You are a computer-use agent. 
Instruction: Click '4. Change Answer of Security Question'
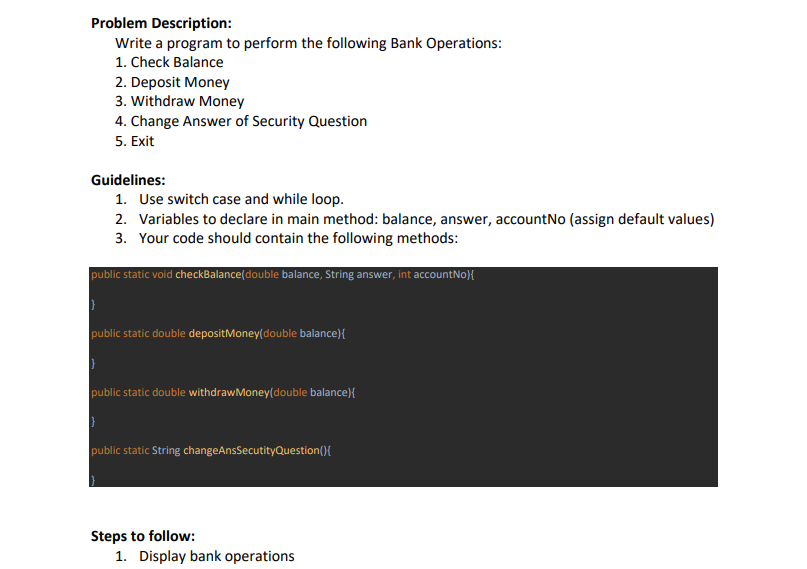tap(241, 121)
